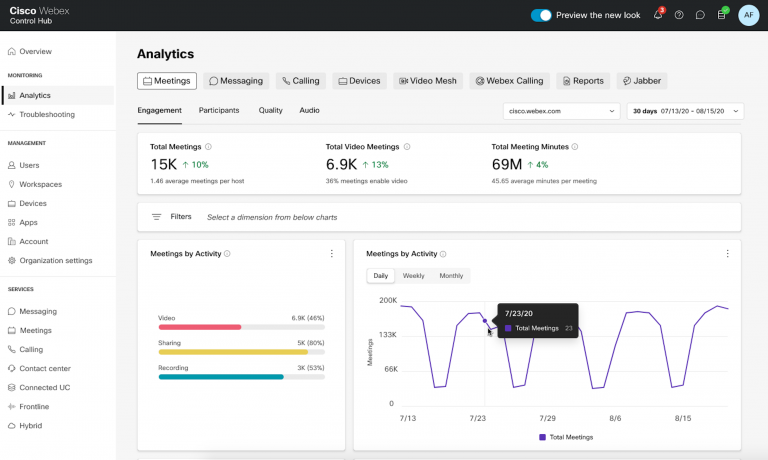This screenshot has height=460, width=768.
Task: Click the Frontline icon in sidebar
Action: pos(12,407)
